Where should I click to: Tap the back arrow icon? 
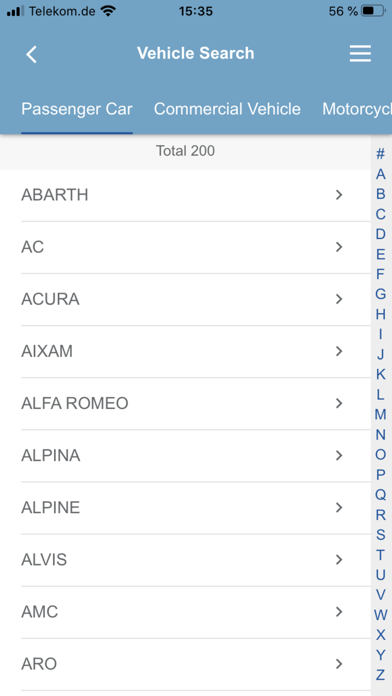pyautogui.click(x=31, y=54)
